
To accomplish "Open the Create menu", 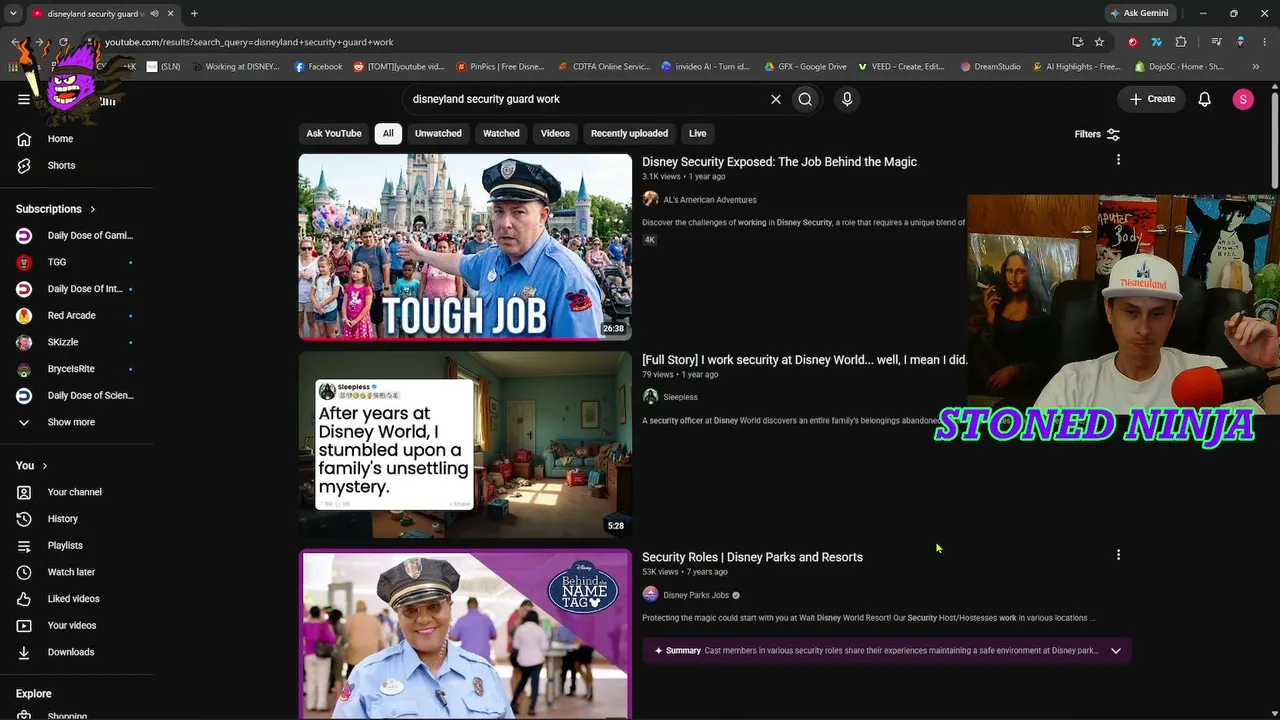I will (1152, 99).
